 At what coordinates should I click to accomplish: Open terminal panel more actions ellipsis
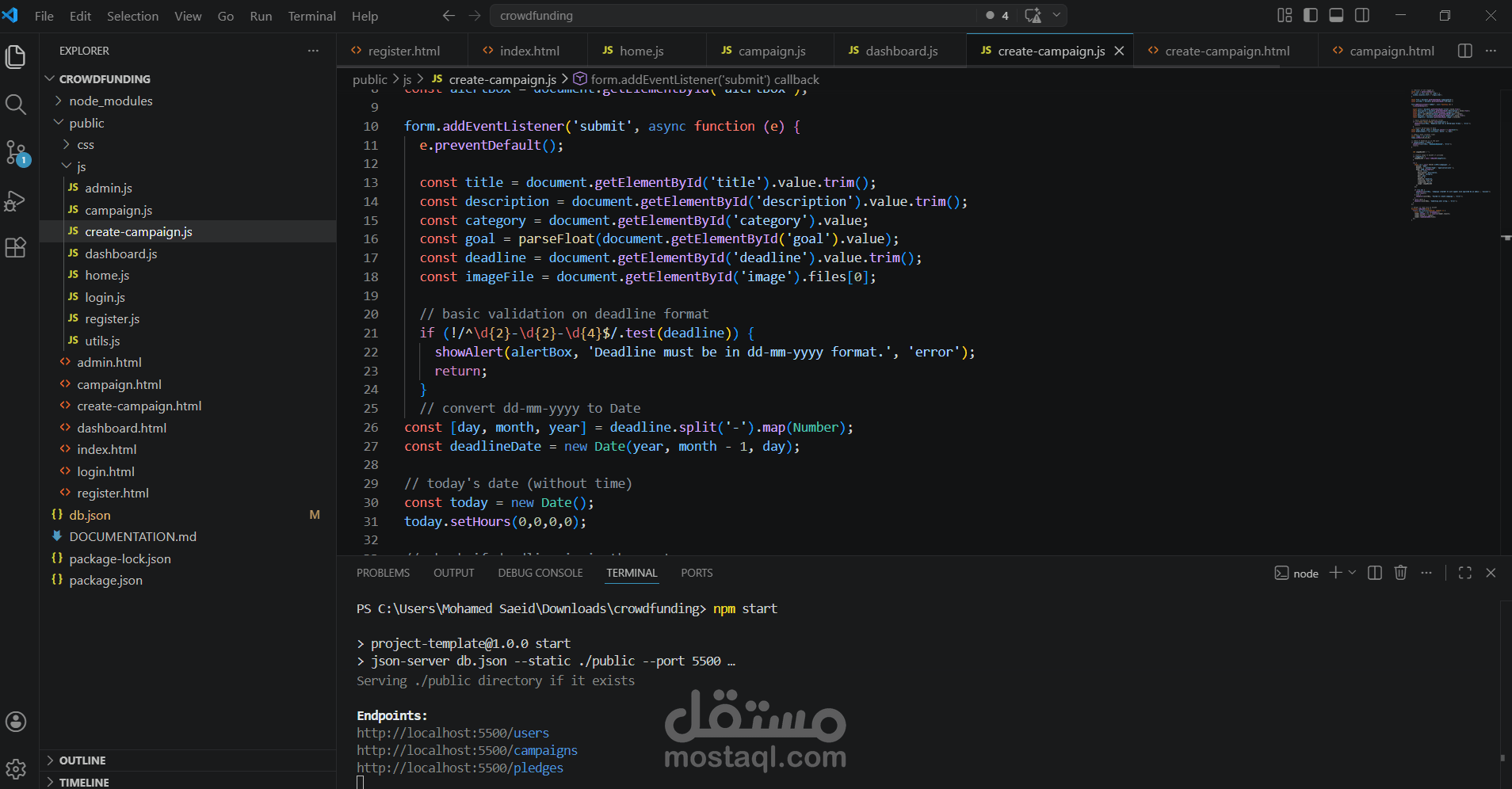click(1426, 573)
